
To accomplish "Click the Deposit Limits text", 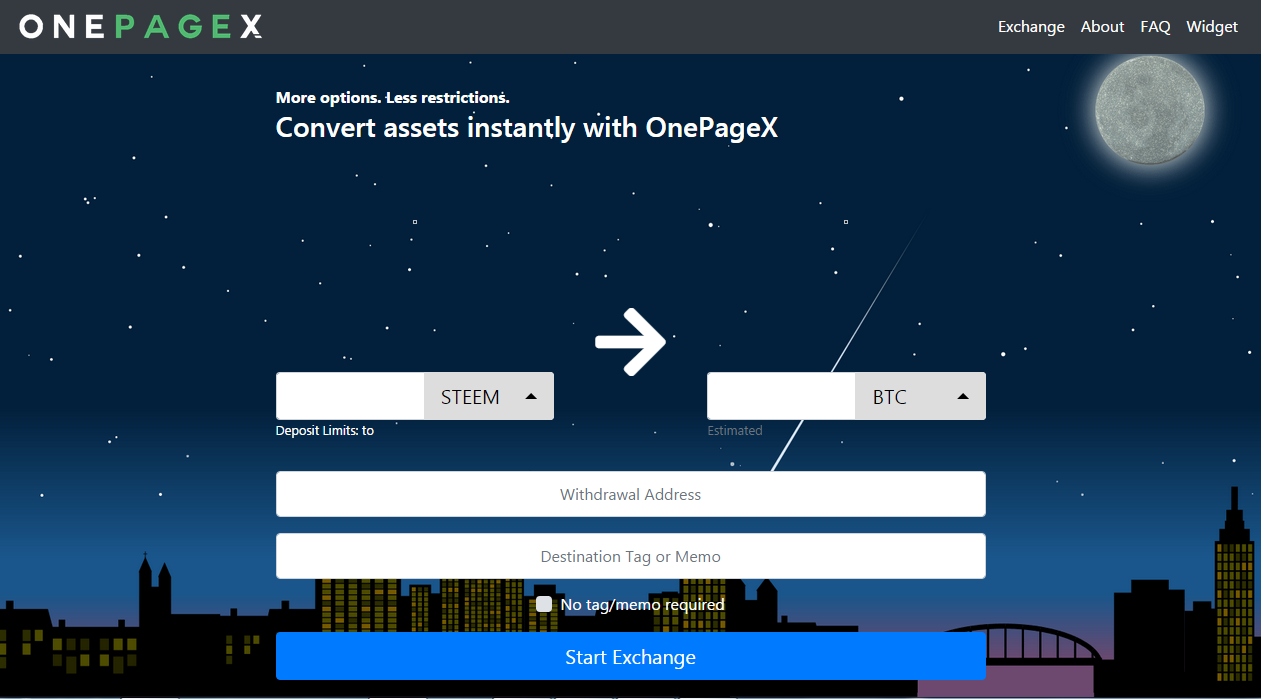I will tap(325, 430).
